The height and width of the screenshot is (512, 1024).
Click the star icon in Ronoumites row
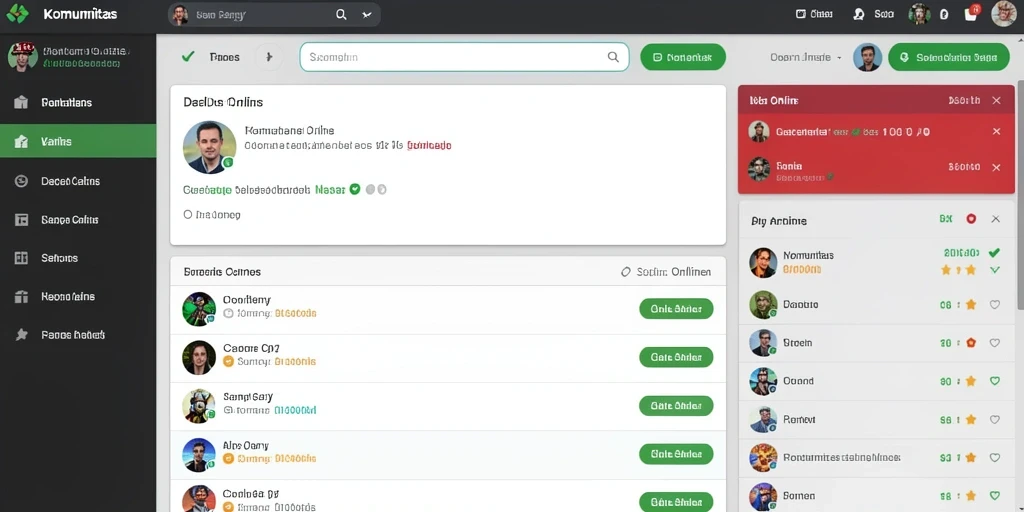(970, 458)
